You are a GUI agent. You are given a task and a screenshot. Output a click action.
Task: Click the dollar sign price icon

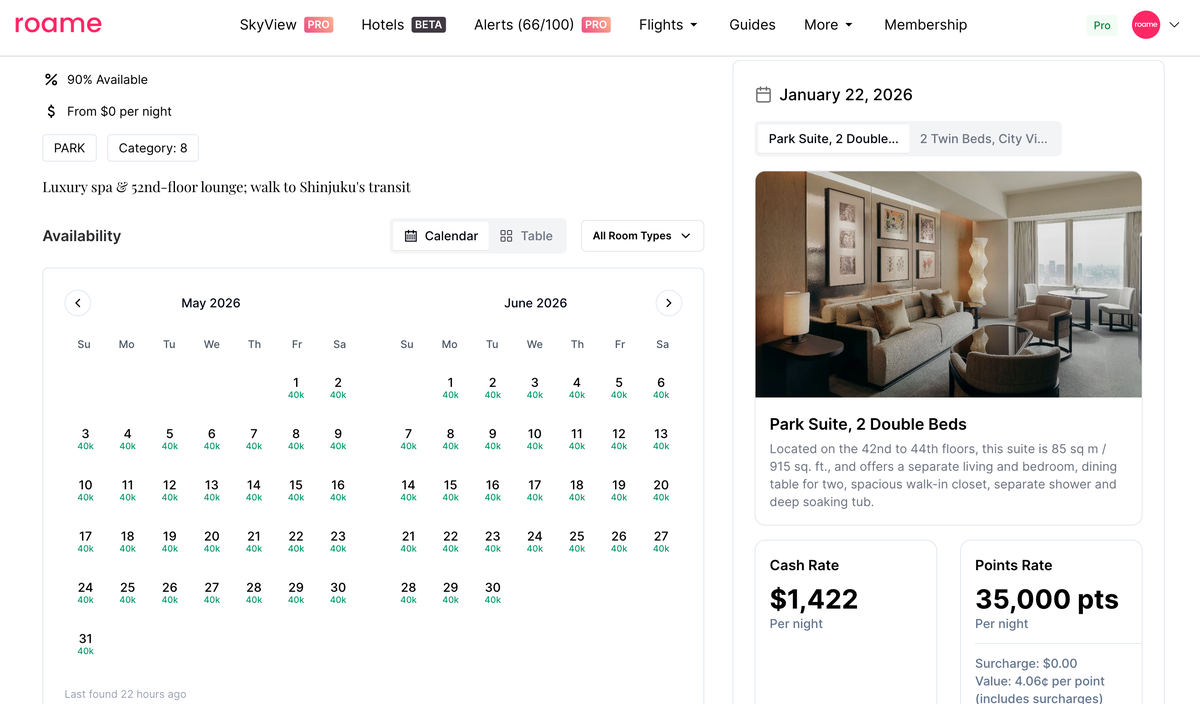(x=51, y=111)
